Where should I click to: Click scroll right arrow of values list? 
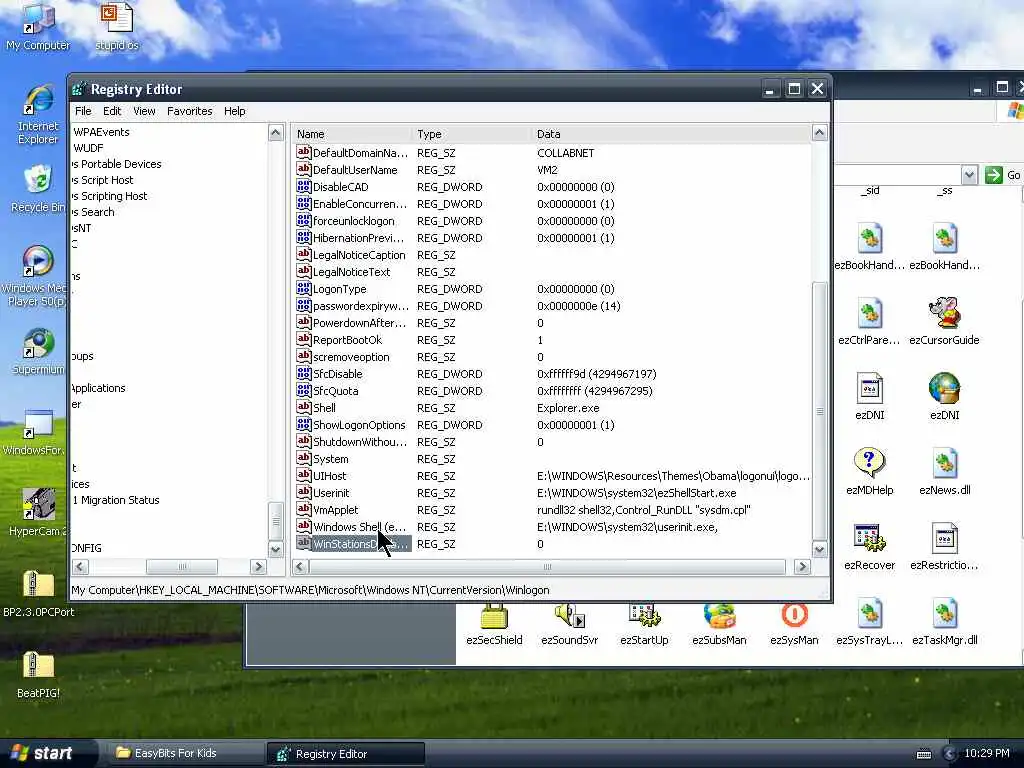point(803,567)
